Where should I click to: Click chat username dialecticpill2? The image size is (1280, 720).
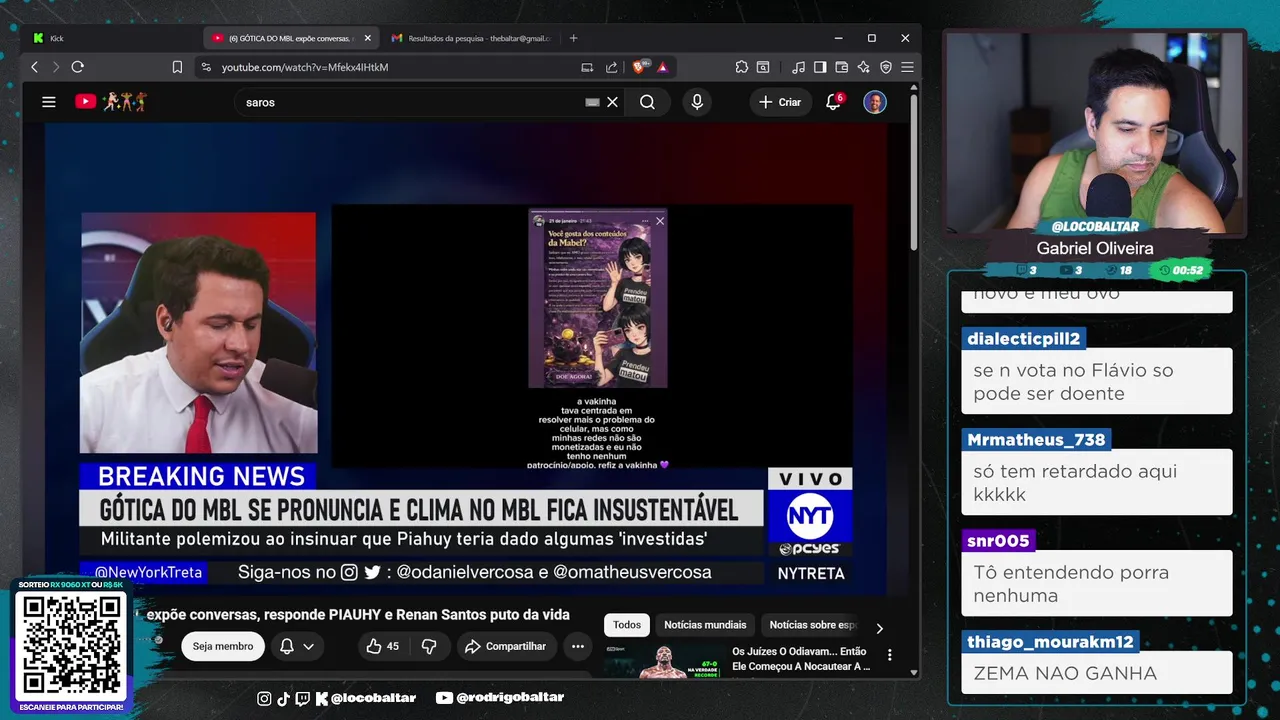pos(1023,339)
